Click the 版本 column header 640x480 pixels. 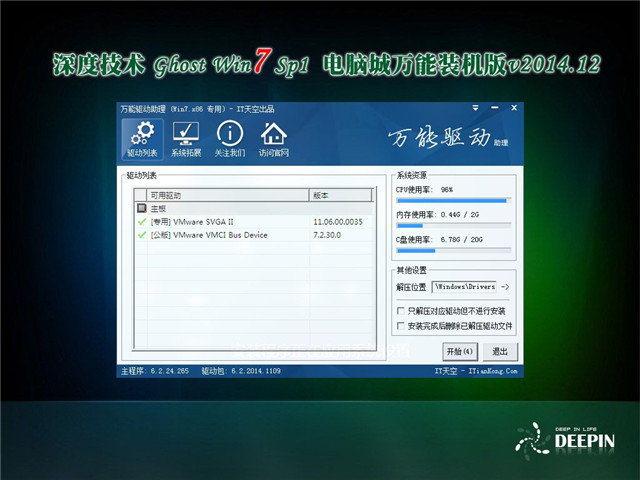click(x=340, y=196)
